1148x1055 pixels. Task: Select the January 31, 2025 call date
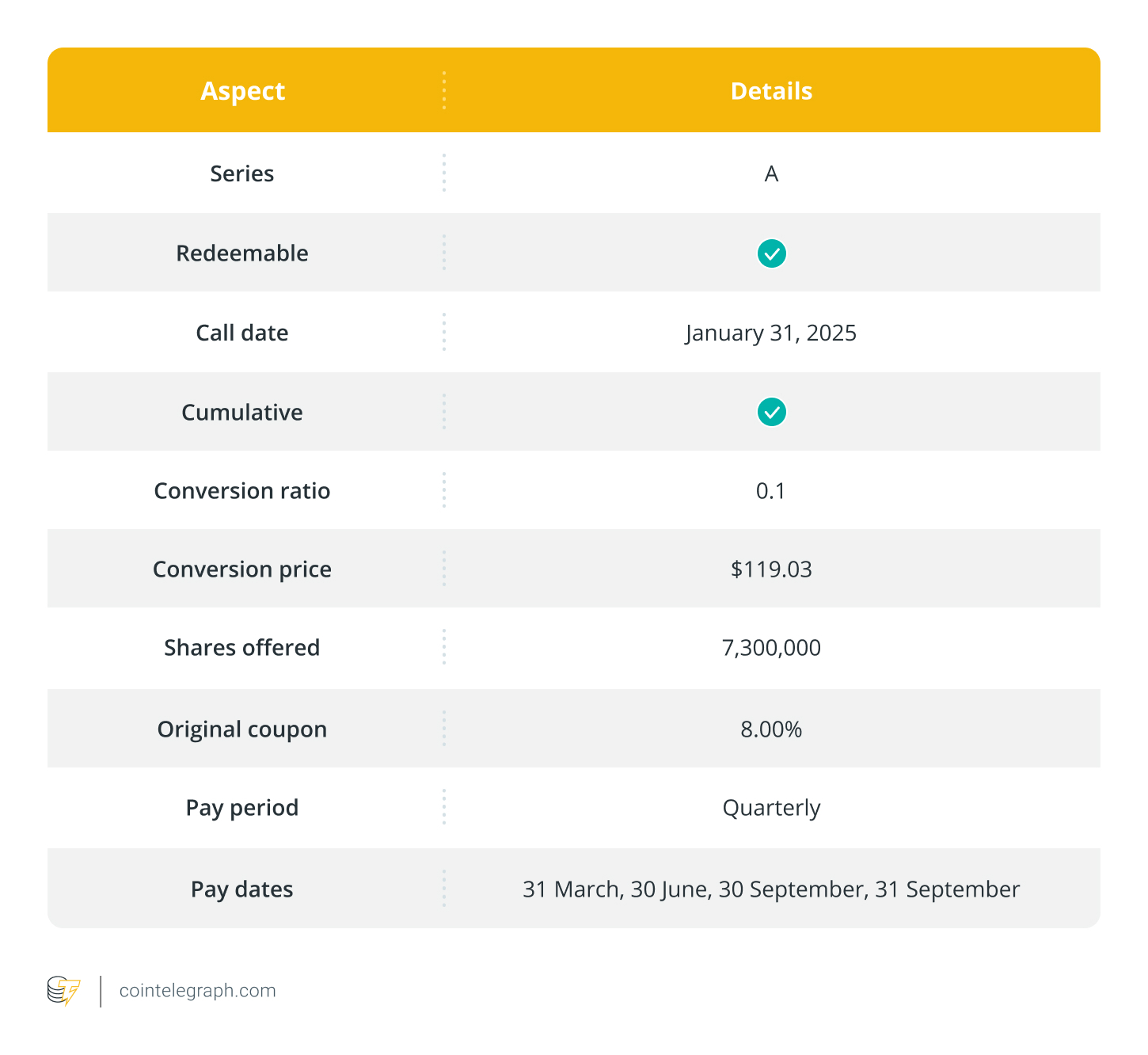[x=771, y=333]
